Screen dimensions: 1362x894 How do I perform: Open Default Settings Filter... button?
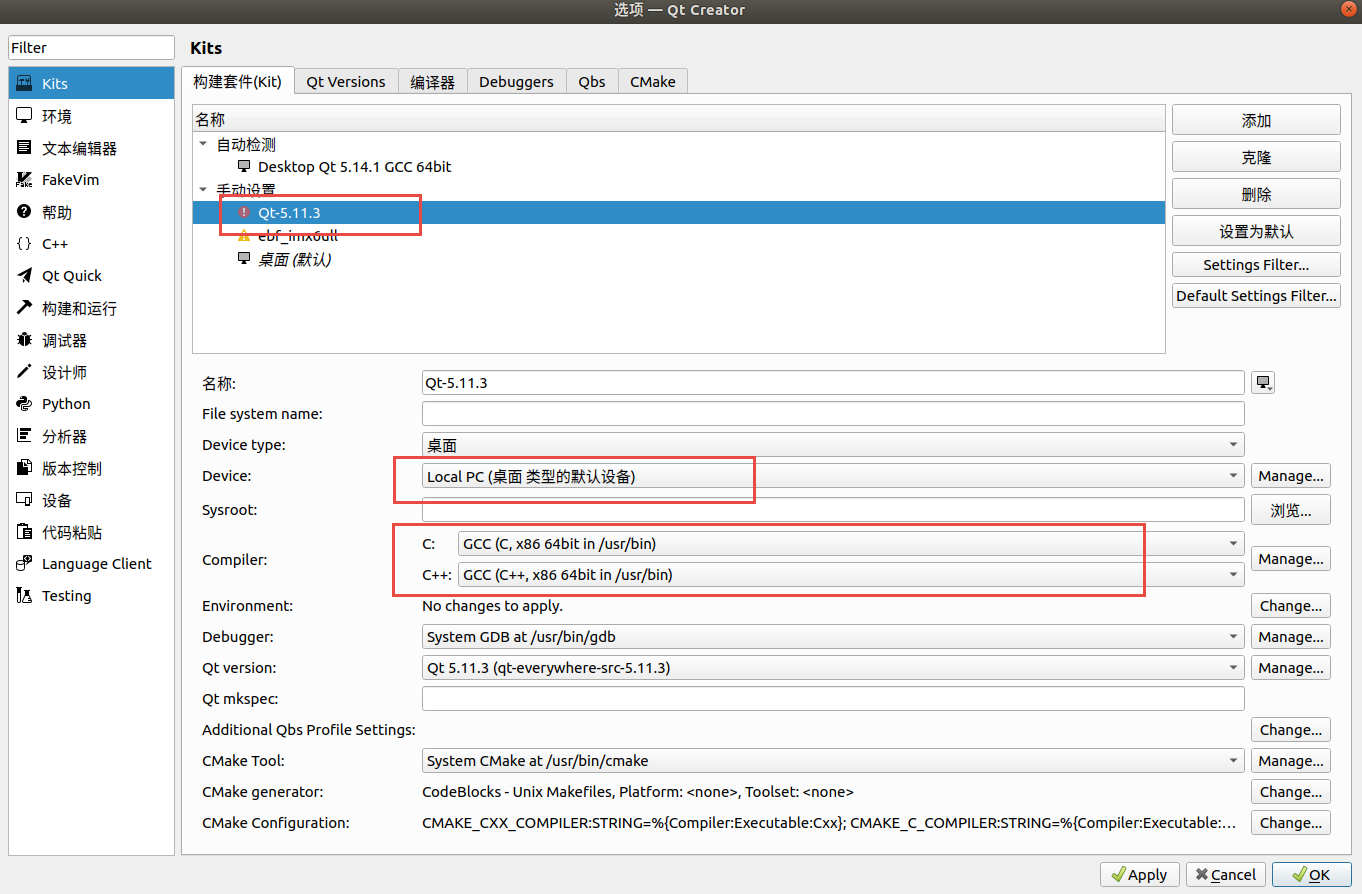click(1256, 296)
